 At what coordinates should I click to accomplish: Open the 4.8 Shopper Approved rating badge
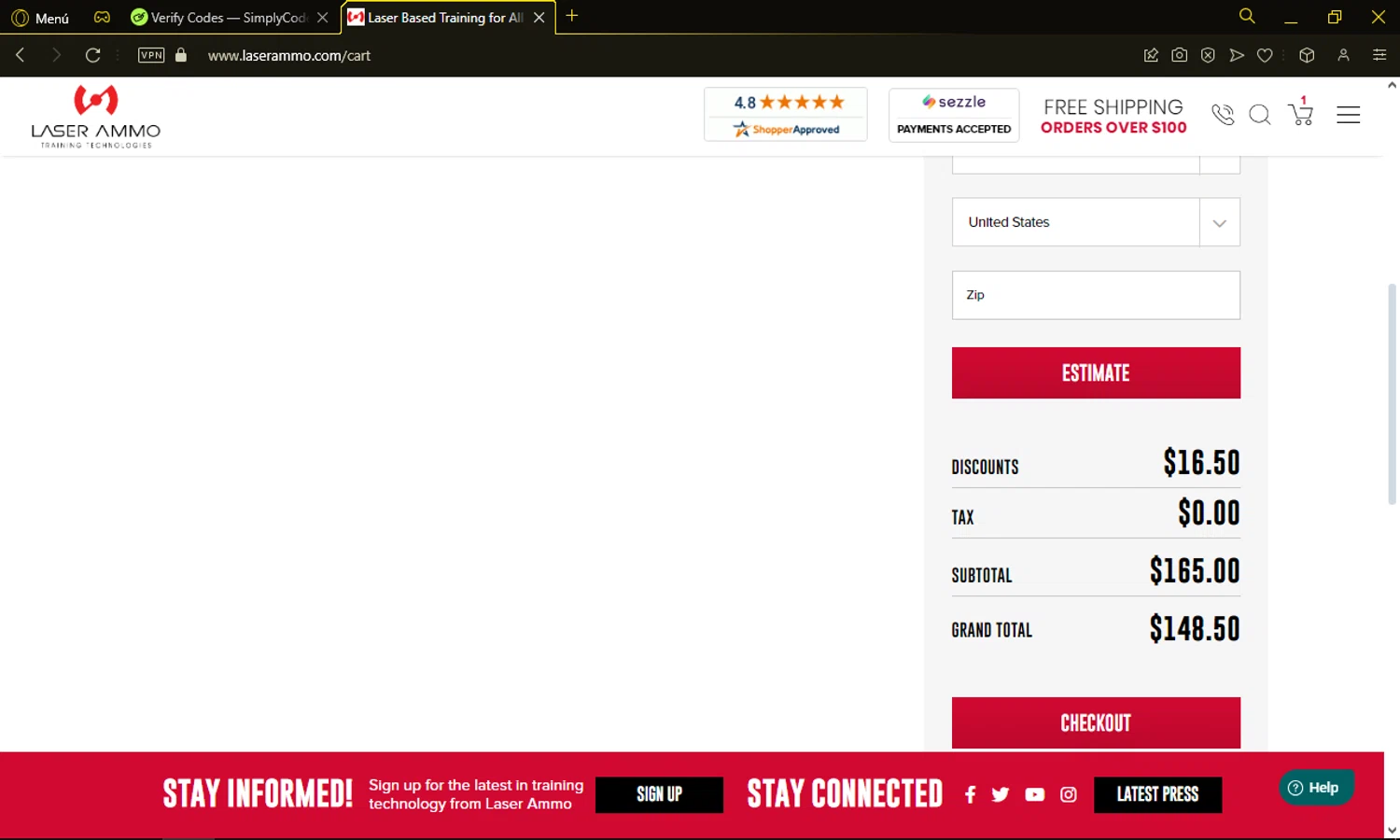click(x=786, y=115)
